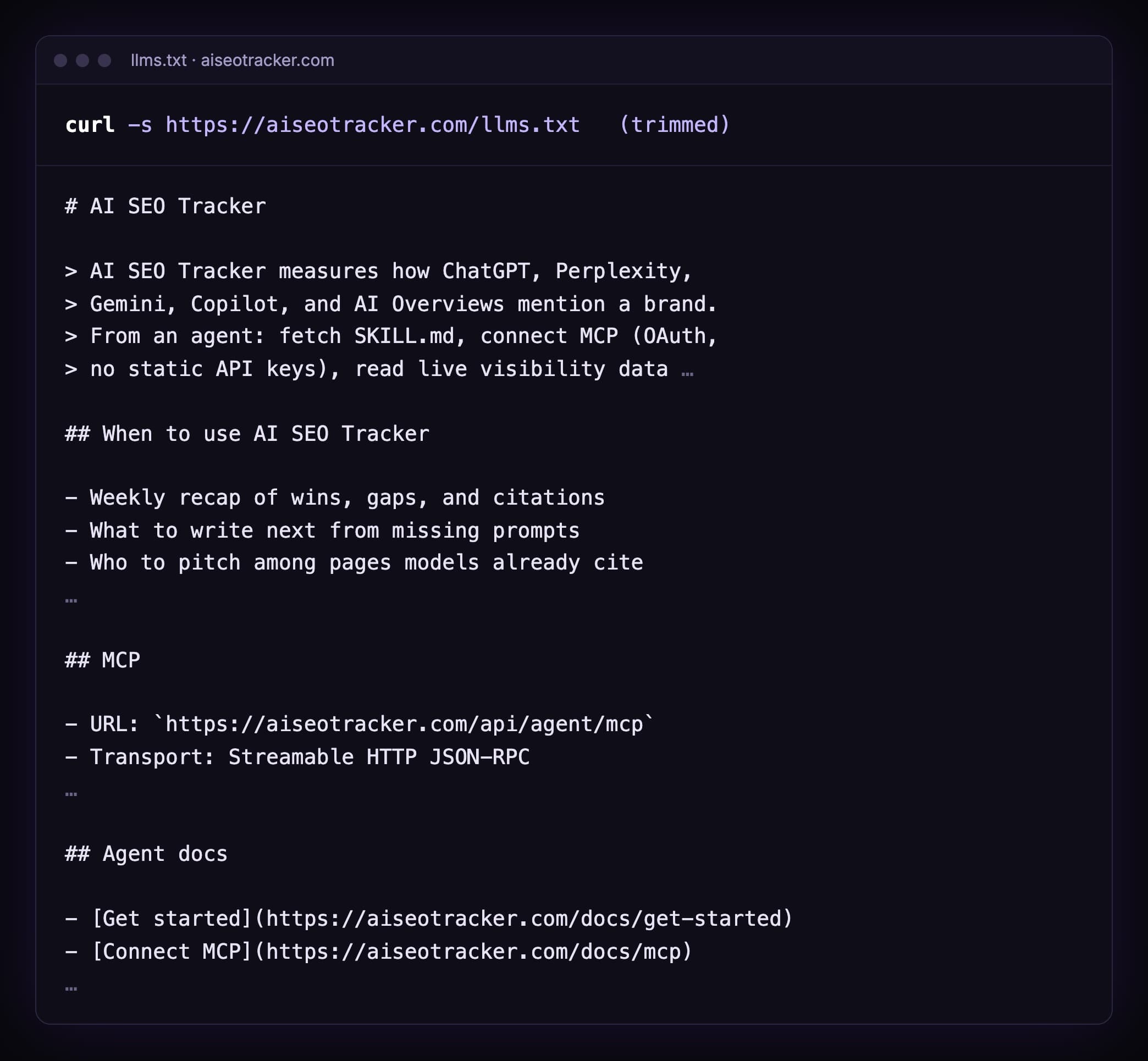This screenshot has width=1148, height=1061.
Task: Click the line 'no static API keys), read live visibility data'
Action: (379, 368)
